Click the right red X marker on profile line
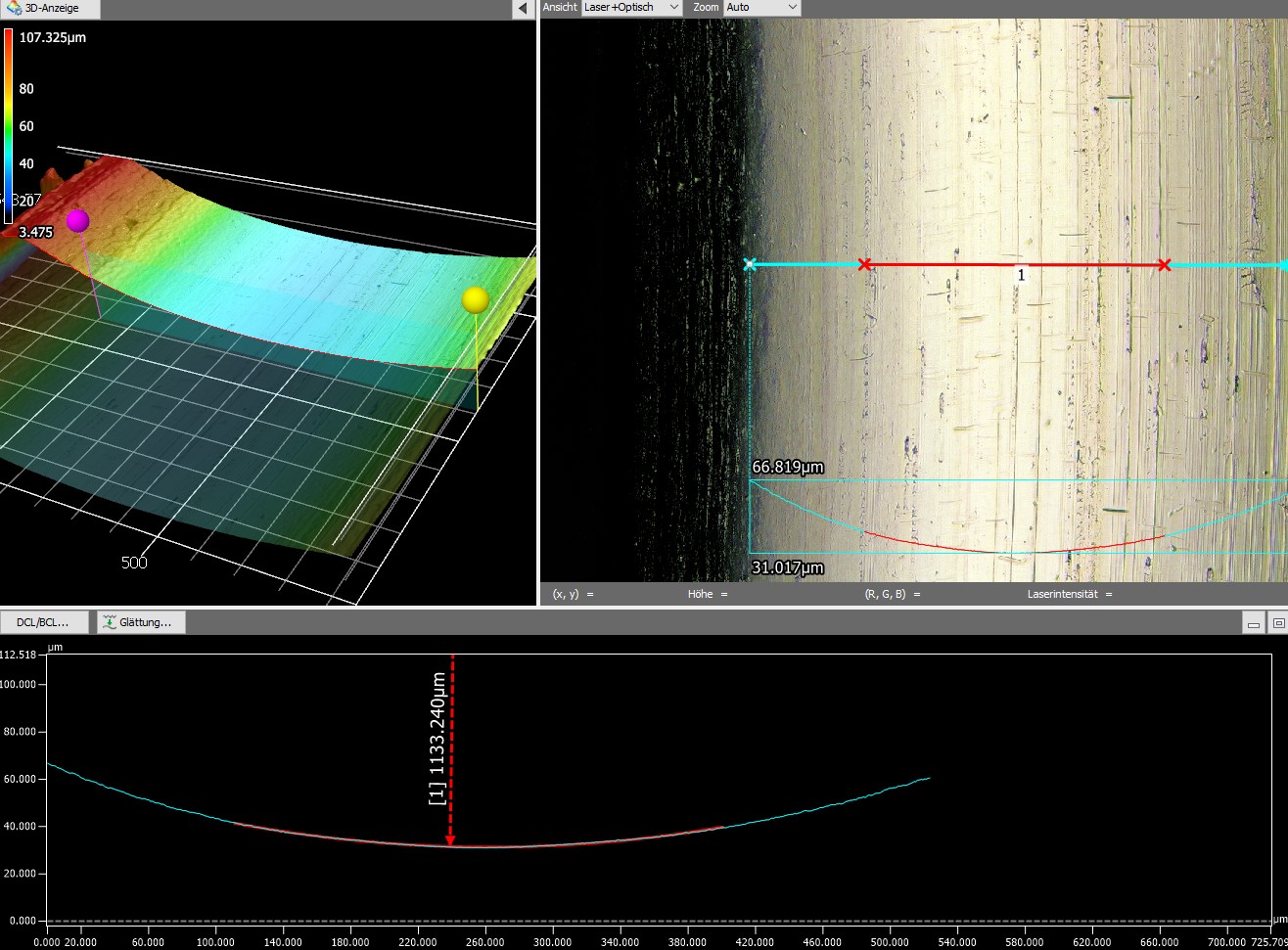 1164,264
